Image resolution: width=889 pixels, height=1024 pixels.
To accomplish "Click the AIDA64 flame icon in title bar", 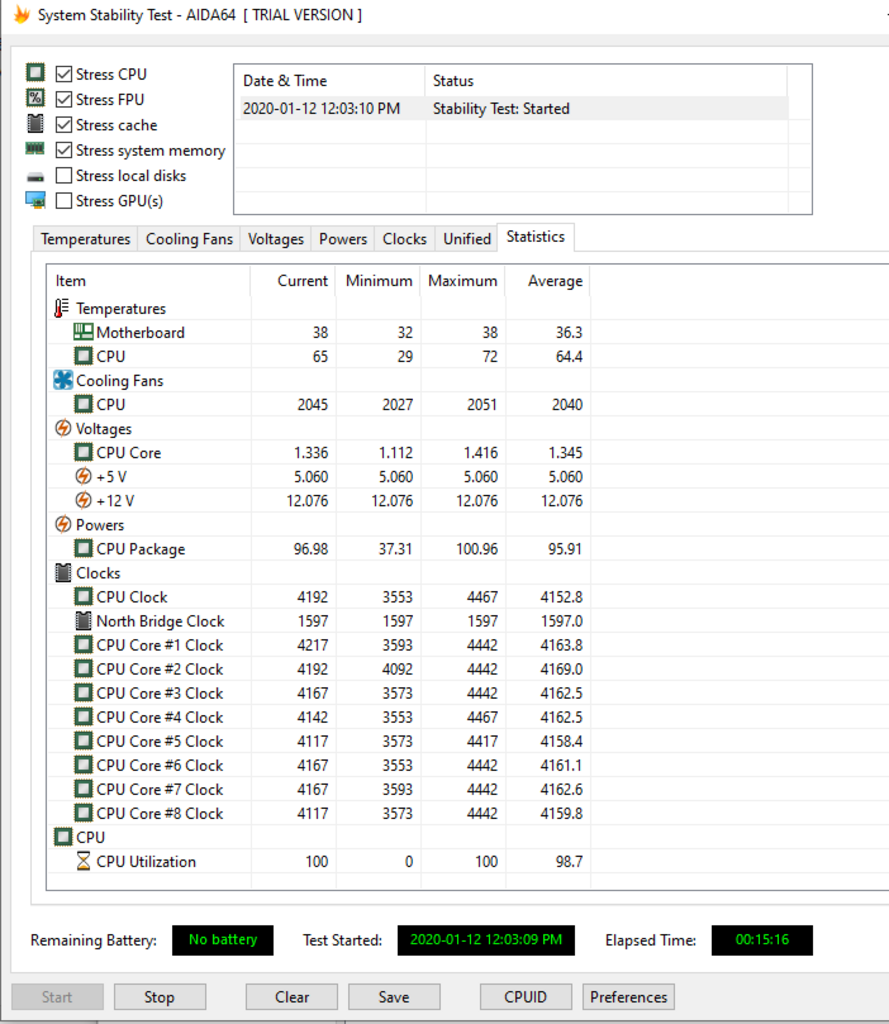I will [x=22, y=14].
